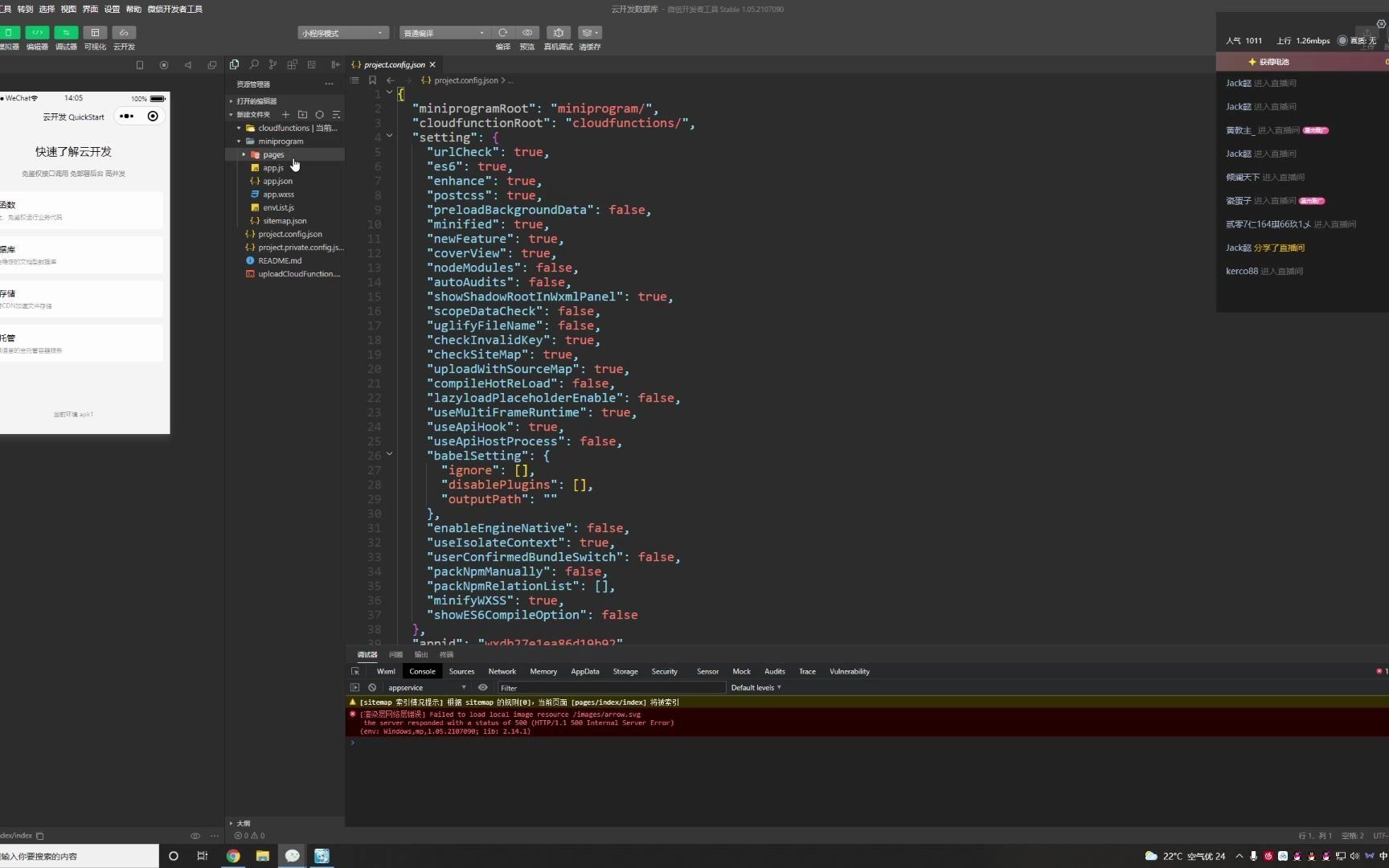The height and width of the screenshot is (868, 1389).
Task: Close the project.config.json editor tab
Action: (432, 64)
